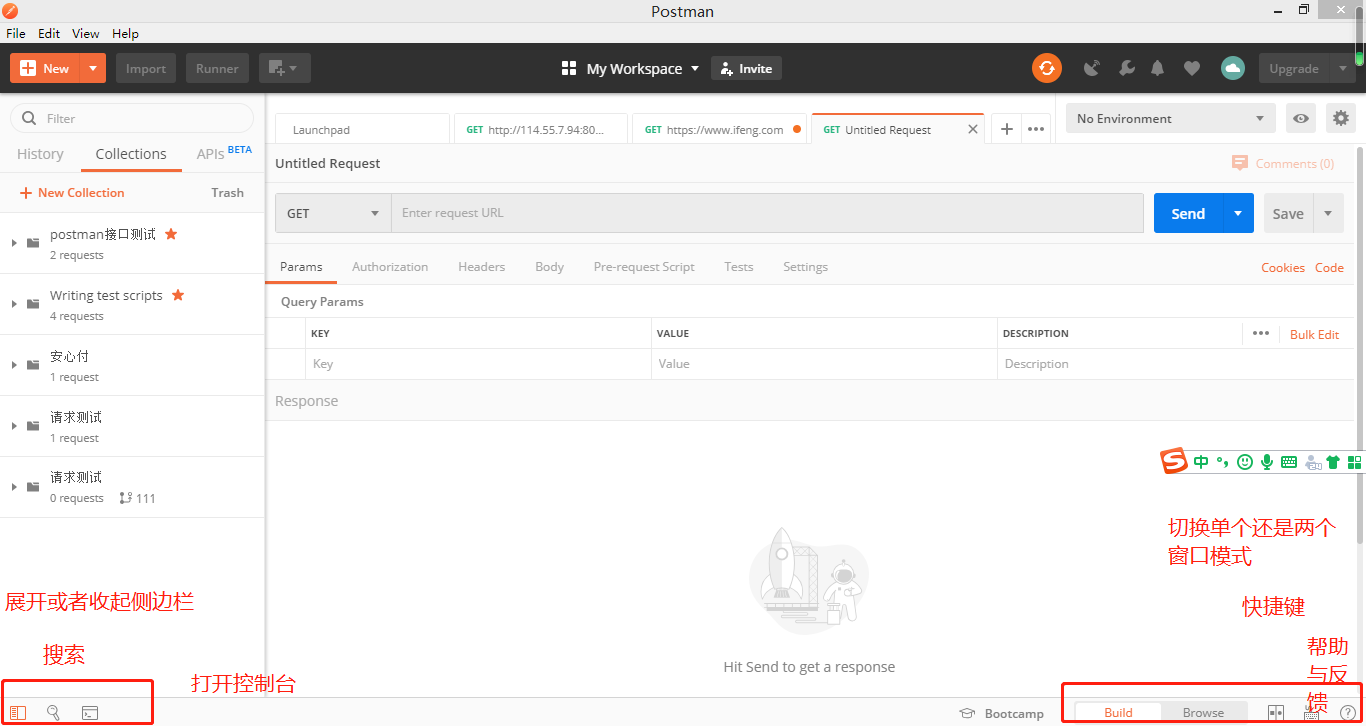Open the File menu
Image resolution: width=1366 pixels, height=726 pixels.
(15, 33)
